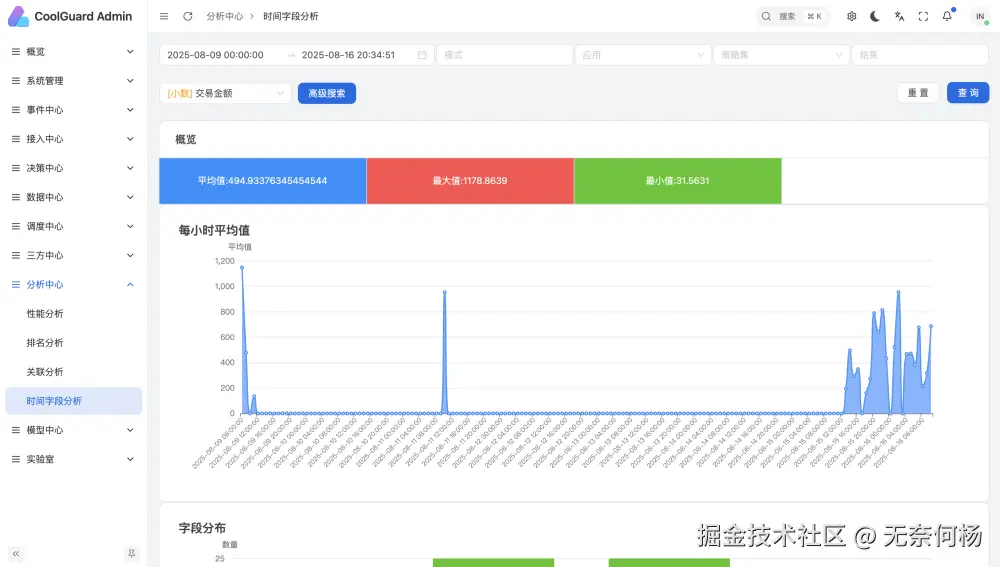This screenshot has height=567, width=1000.
Task: Click the 时间字段分析 breadcrumb
Action: (x=291, y=17)
